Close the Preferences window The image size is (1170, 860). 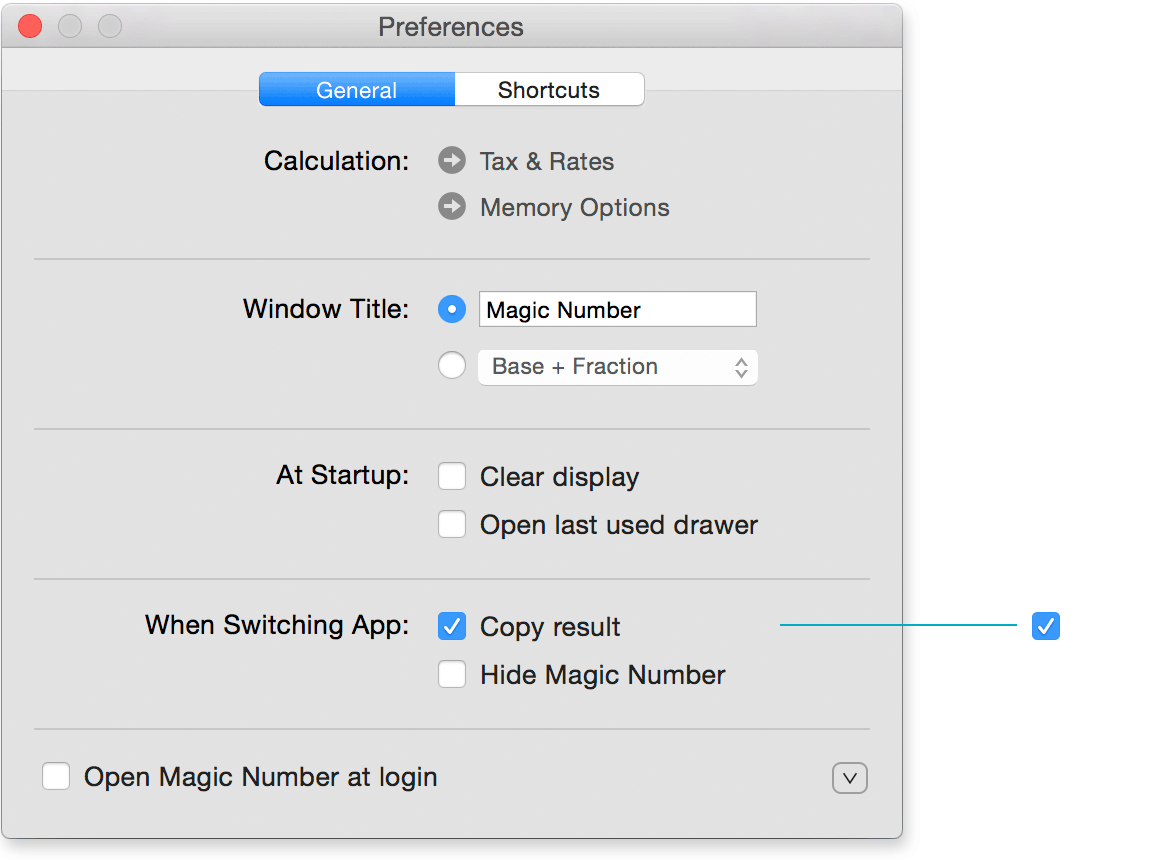[30, 26]
